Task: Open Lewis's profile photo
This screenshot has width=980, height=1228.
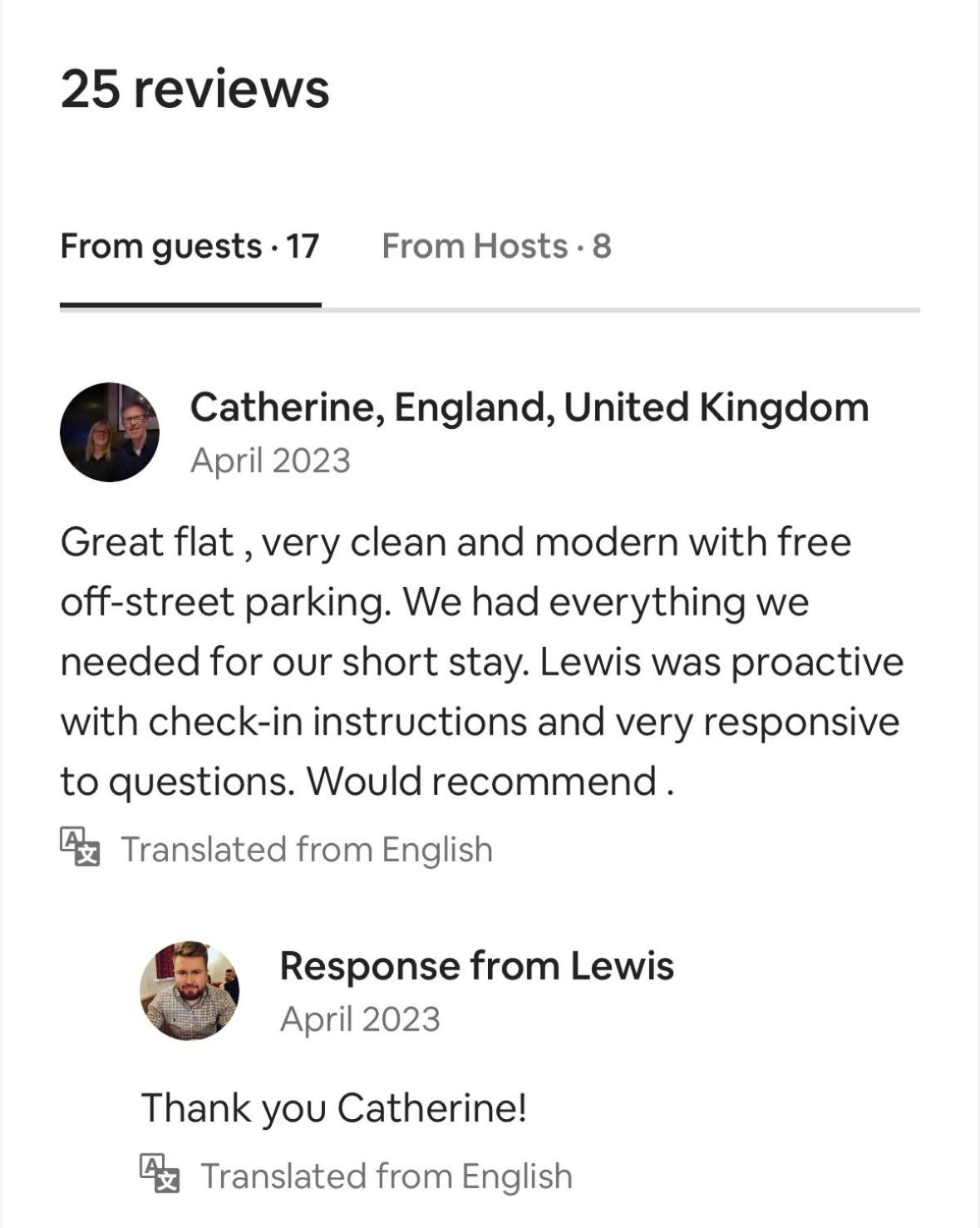Action: pos(190,991)
